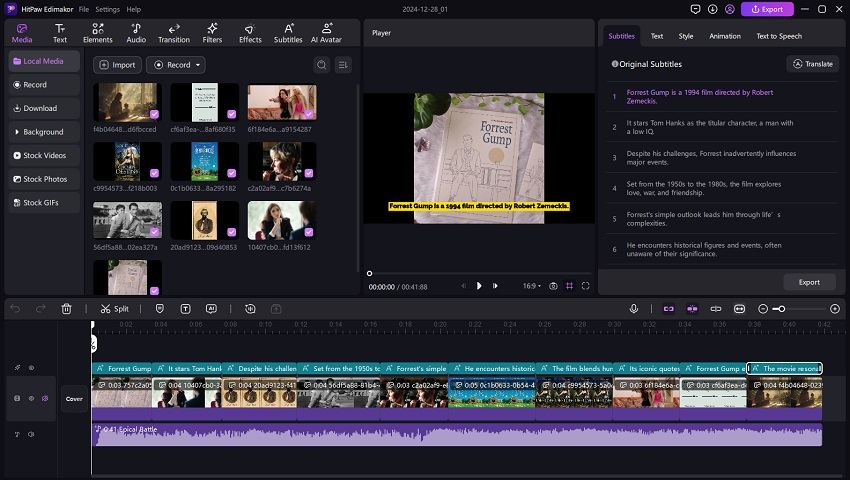Select the Epical Battle audio clip

click(x=457, y=435)
